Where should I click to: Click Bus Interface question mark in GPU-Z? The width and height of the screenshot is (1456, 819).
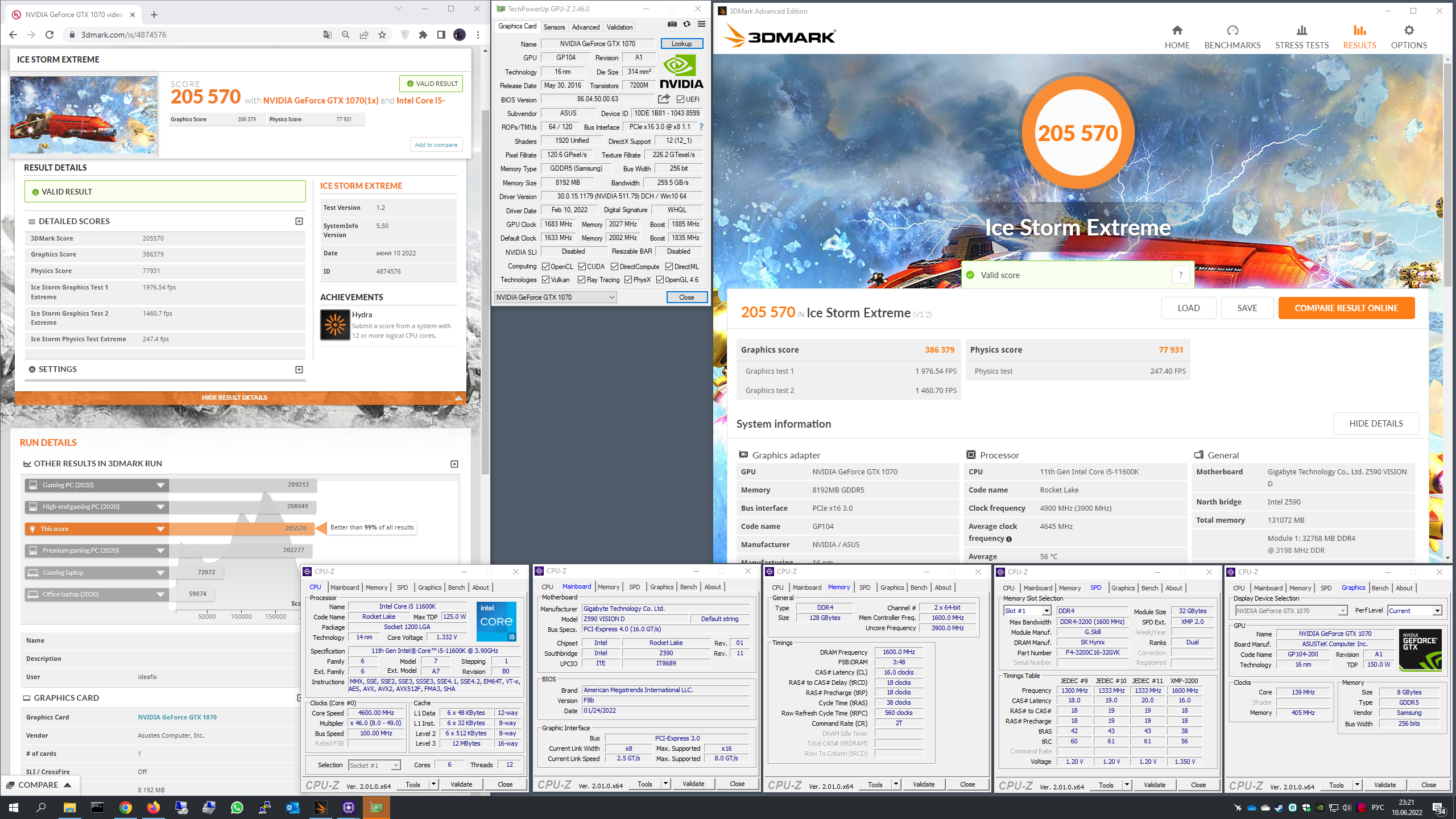(701, 127)
